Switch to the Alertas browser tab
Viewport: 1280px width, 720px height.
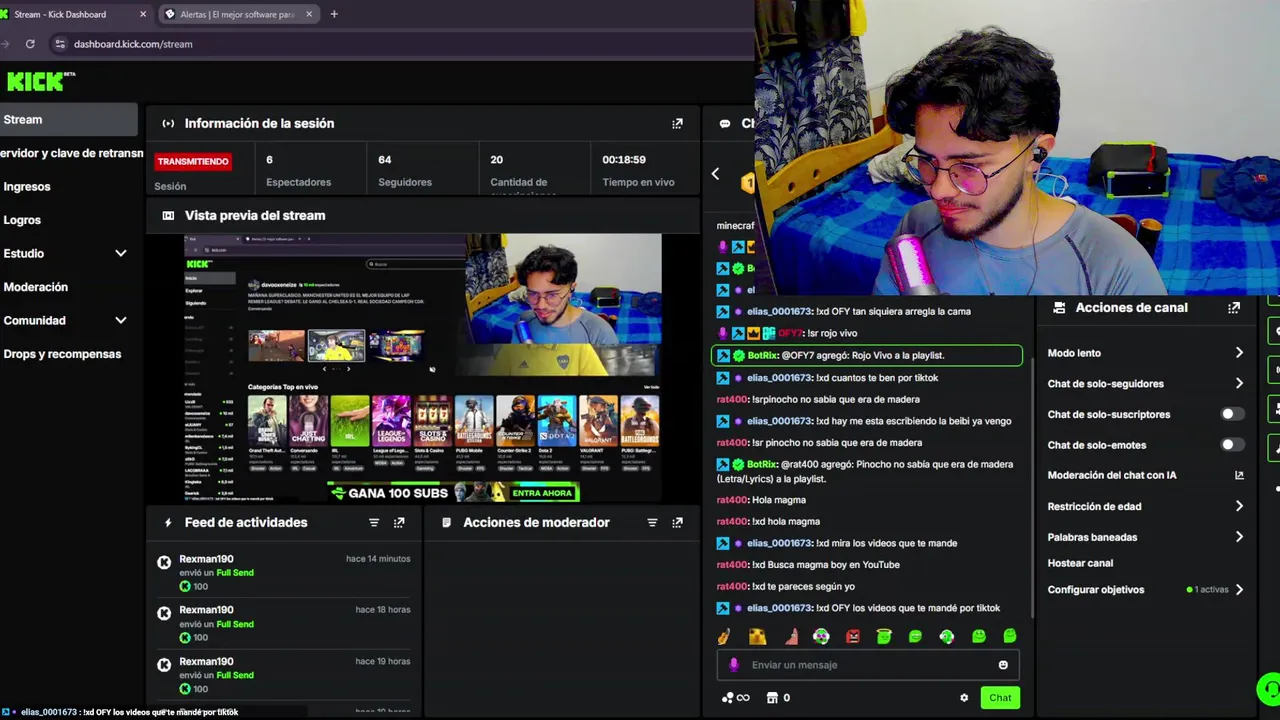point(238,14)
